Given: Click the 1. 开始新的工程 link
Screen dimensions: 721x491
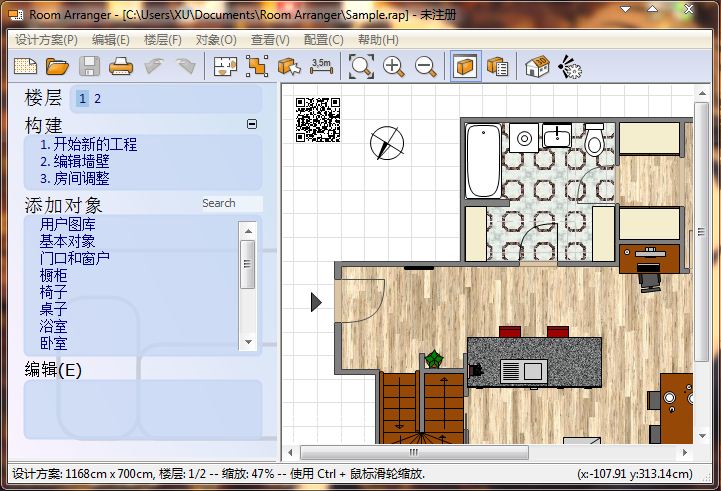Looking at the screenshot, I should [x=88, y=144].
